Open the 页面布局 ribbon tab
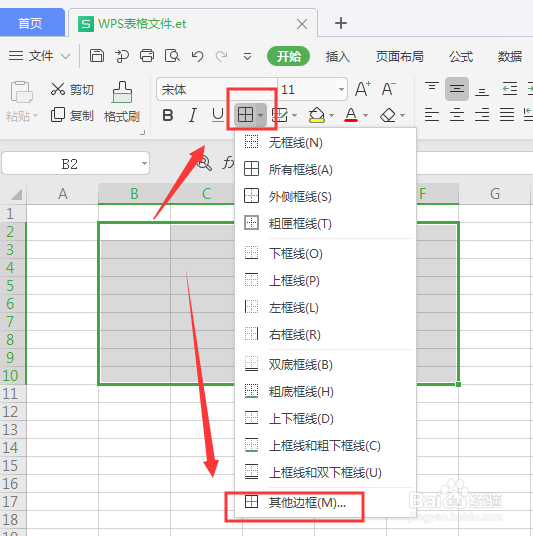Image resolution: width=533 pixels, height=536 pixels. [x=400, y=56]
